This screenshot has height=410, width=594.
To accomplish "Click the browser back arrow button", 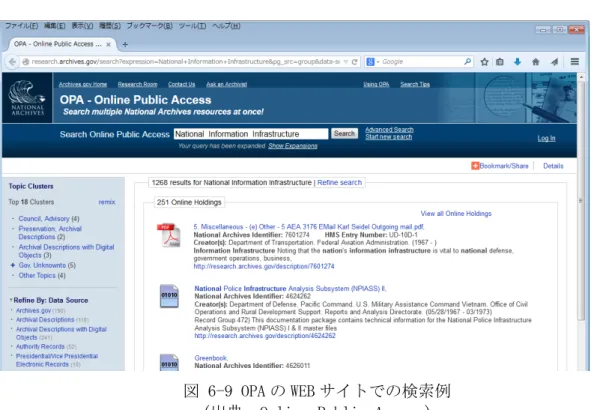I will (x=13, y=62).
